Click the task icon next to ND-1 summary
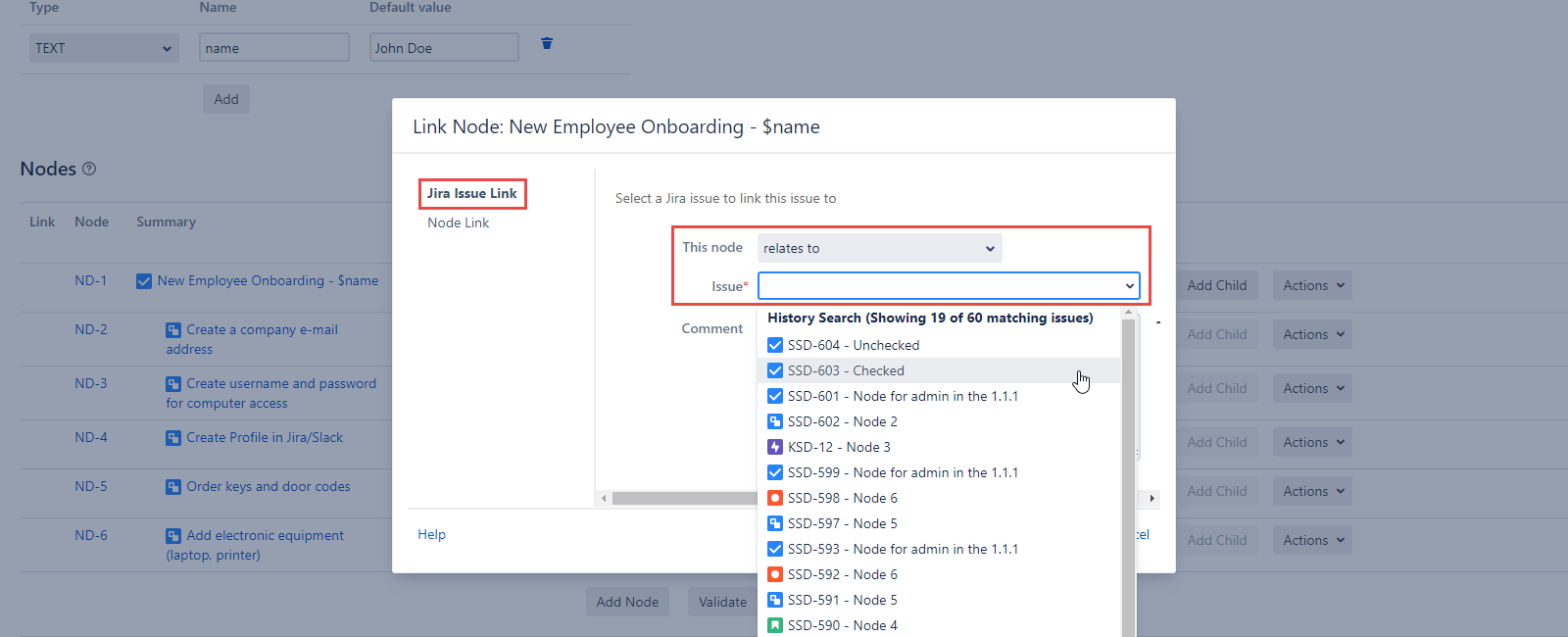The height and width of the screenshot is (637, 1568). pos(144,281)
